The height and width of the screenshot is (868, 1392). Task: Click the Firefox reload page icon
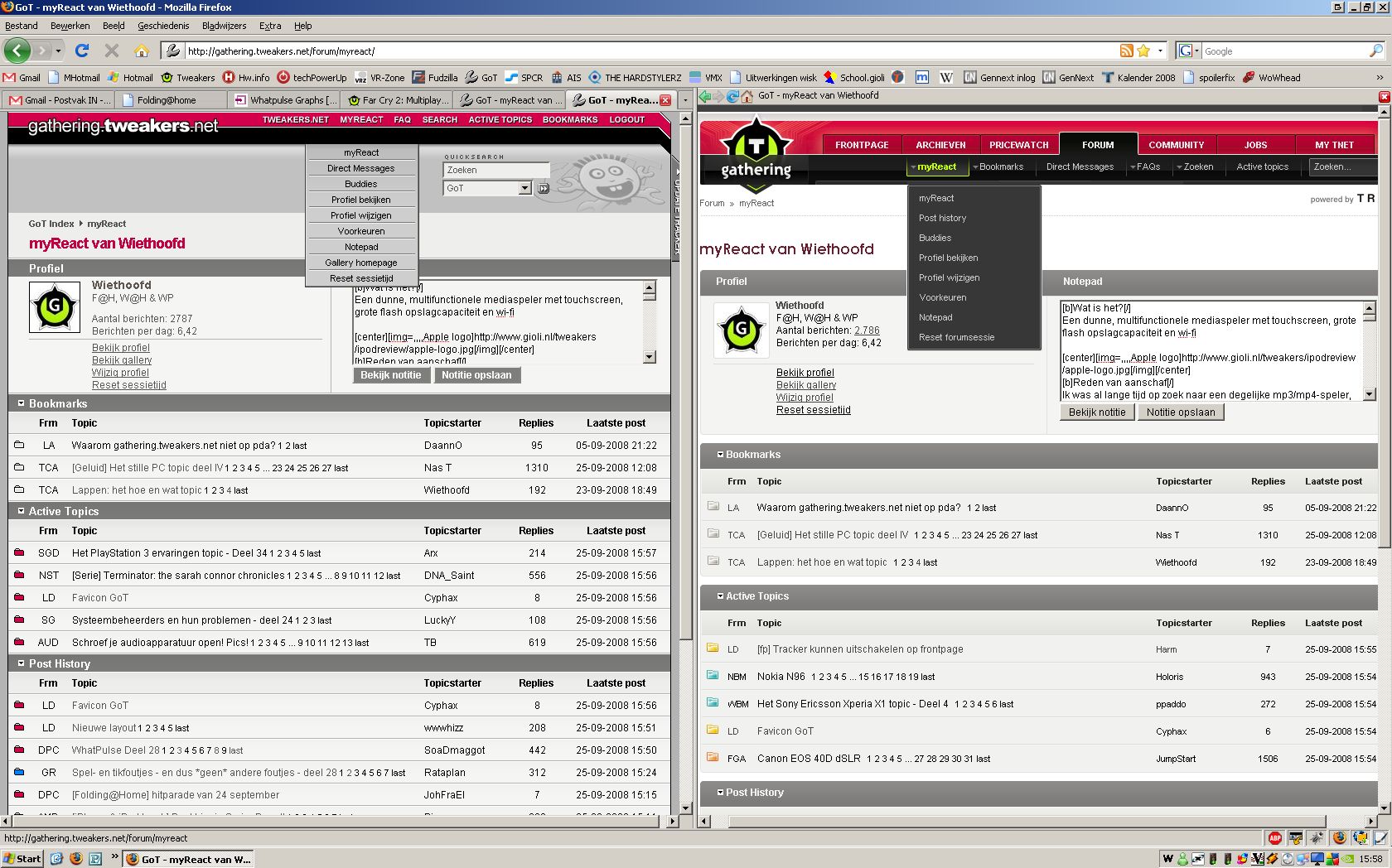click(x=81, y=51)
